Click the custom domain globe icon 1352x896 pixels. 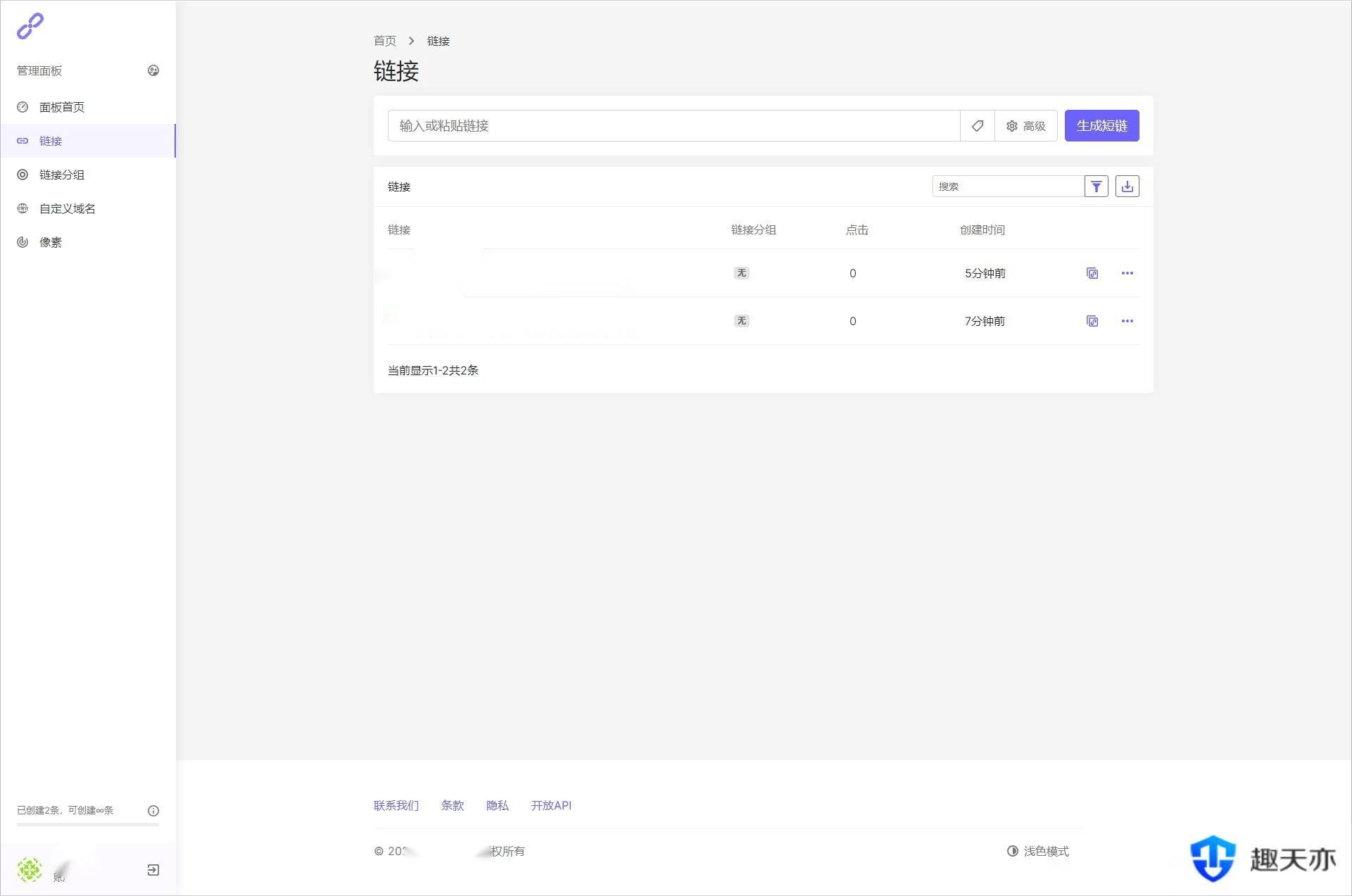[23, 208]
